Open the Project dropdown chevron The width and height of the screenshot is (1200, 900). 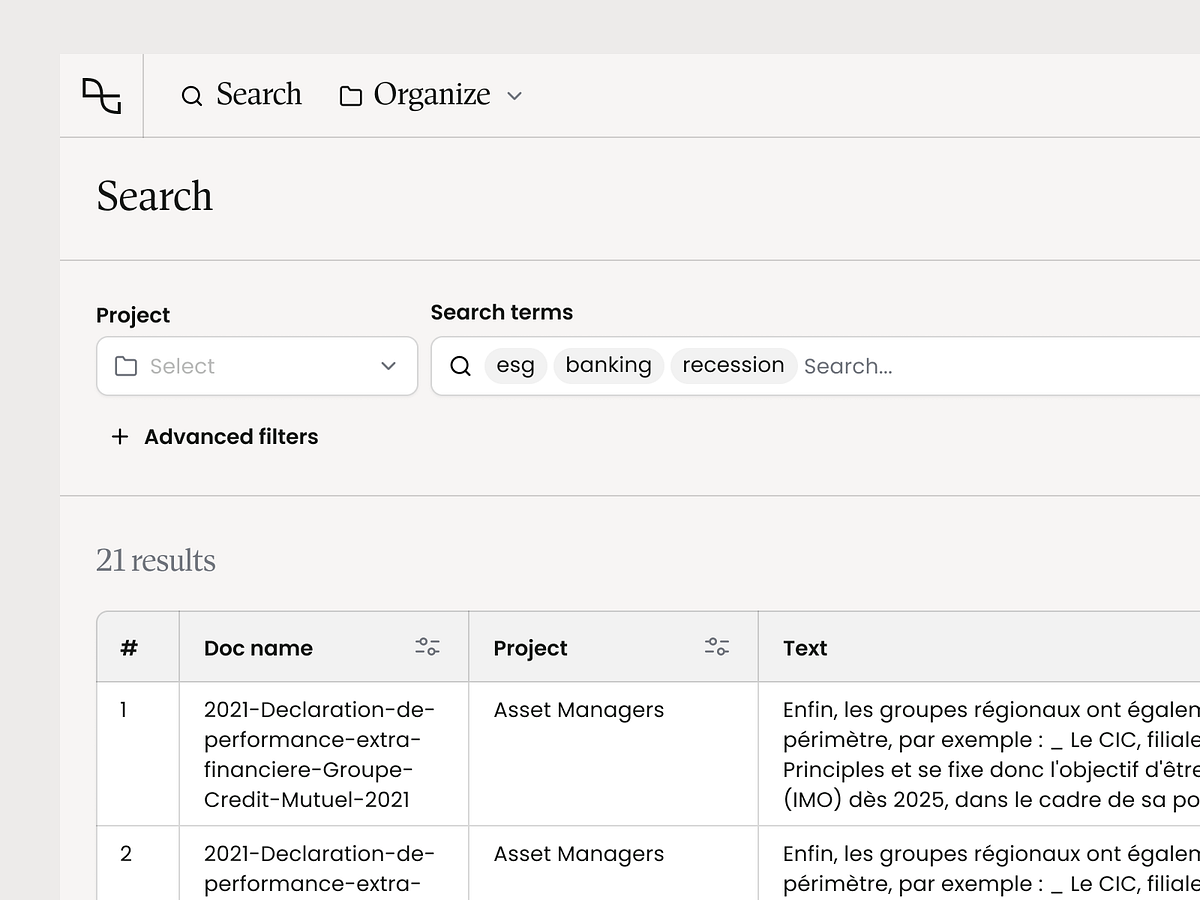389,366
